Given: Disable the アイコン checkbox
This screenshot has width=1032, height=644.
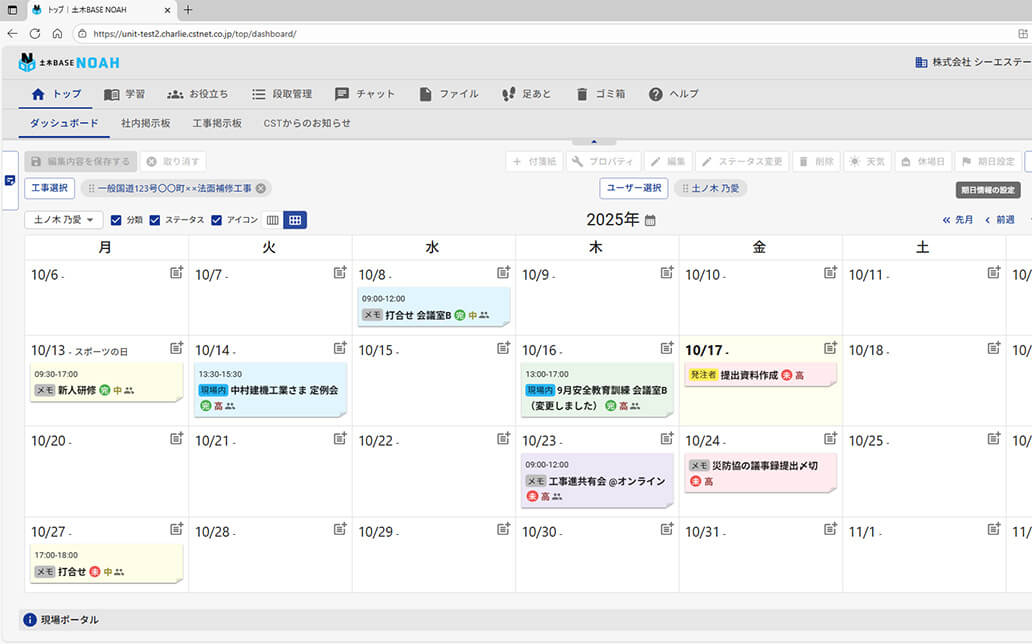Looking at the screenshot, I should tap(217, 220).
